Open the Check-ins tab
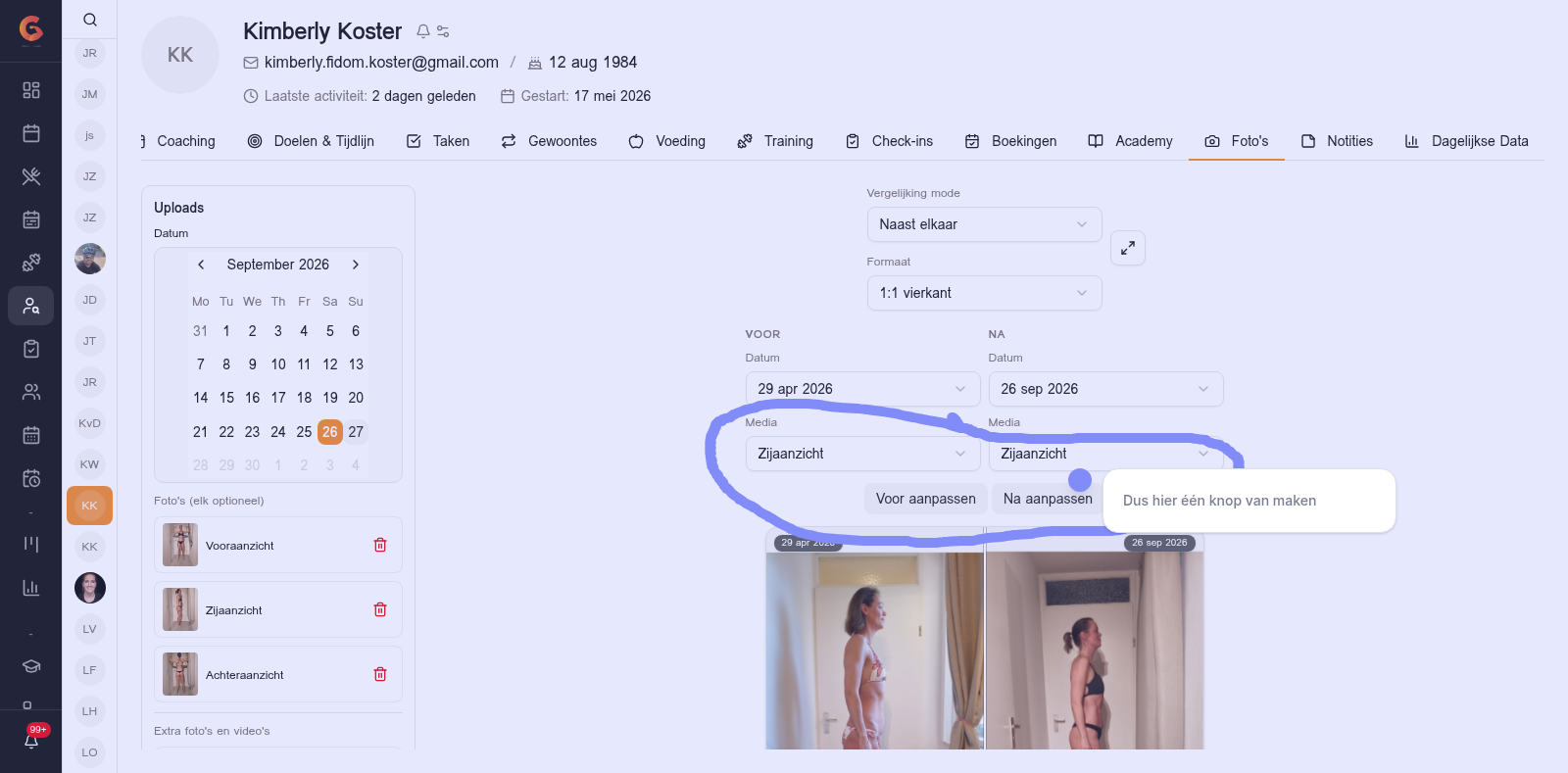 coord(889,141)
